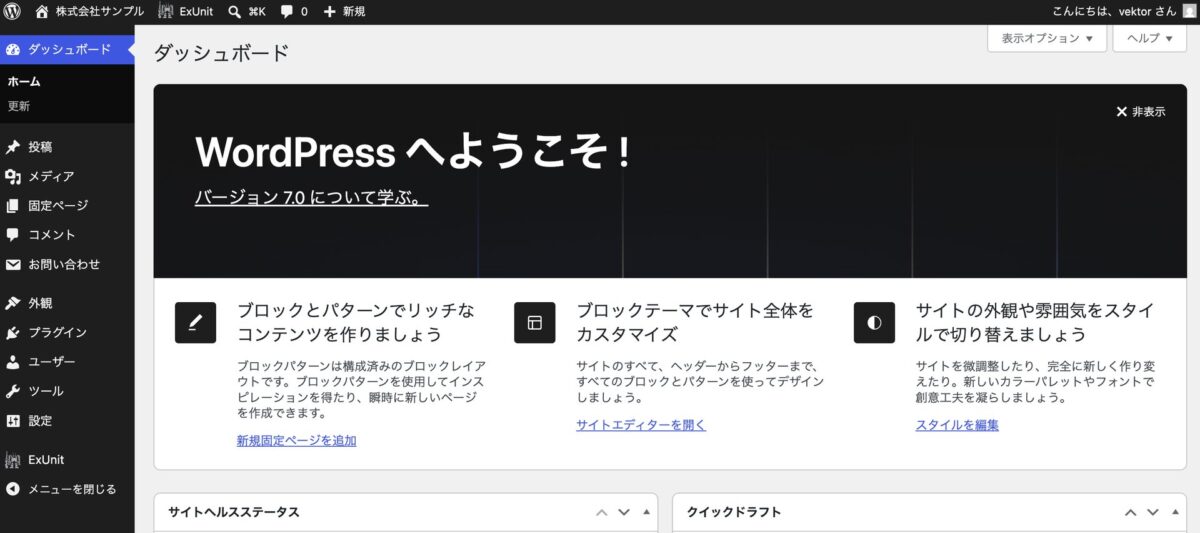The image size is (1200, 533).
Task: Dismiss welcome panel with 非表示
Action: coord(1140,112)
